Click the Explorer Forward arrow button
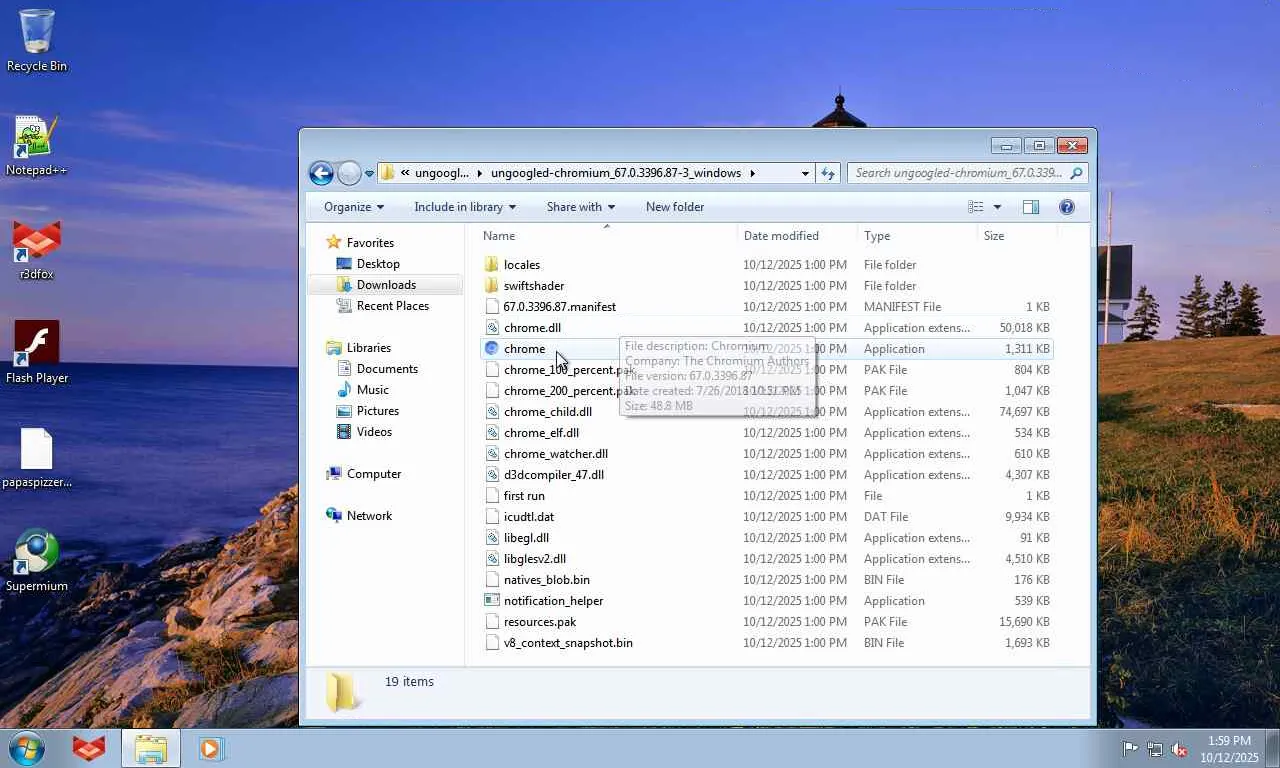 pyautogui.click(x=348, y=173)
